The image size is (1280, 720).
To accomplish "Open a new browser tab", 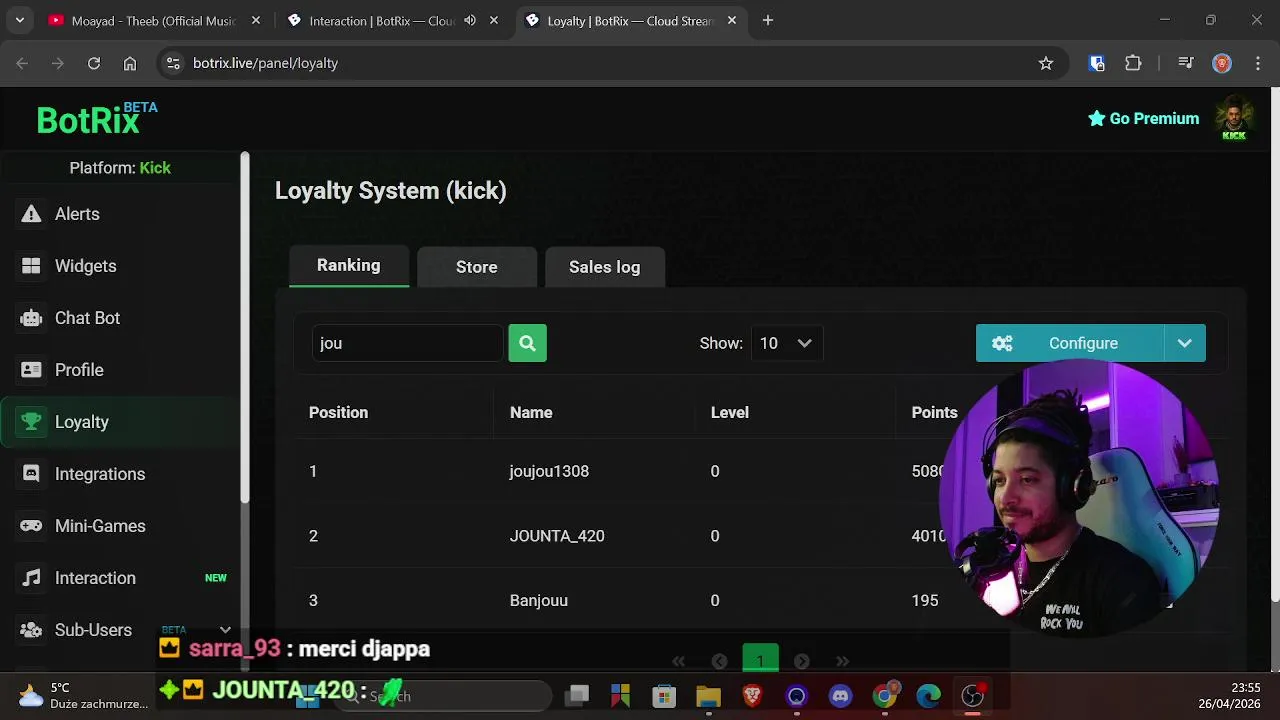I will (768, 20).
